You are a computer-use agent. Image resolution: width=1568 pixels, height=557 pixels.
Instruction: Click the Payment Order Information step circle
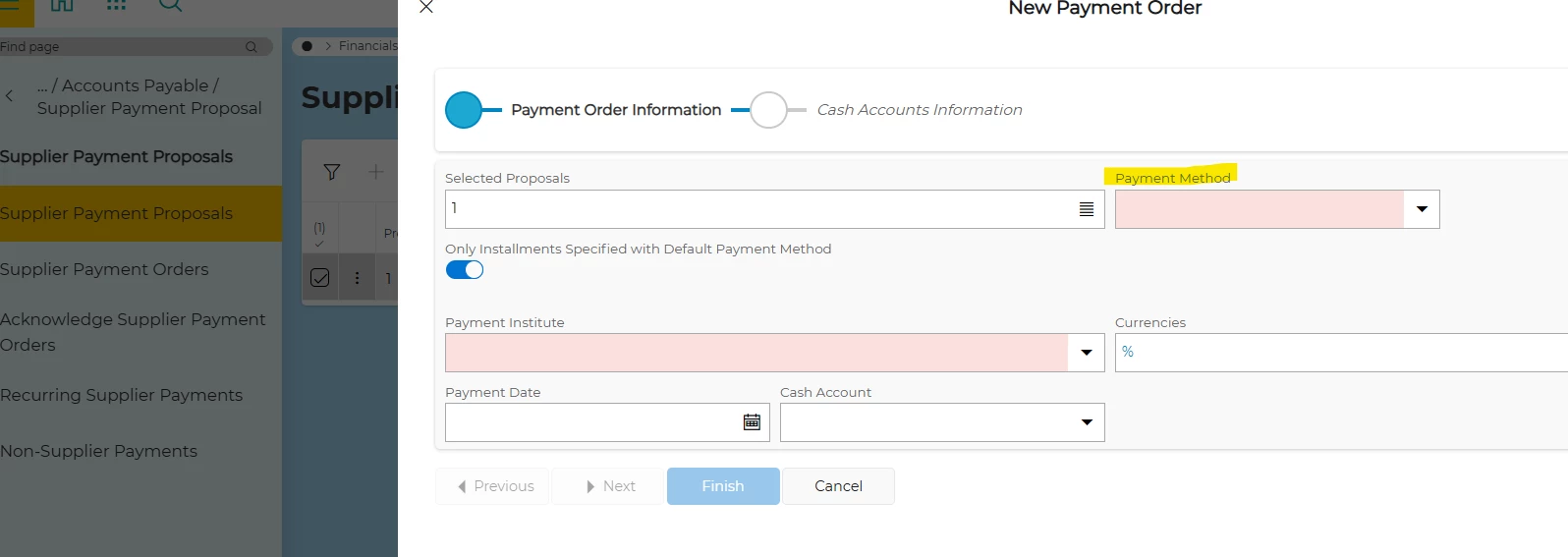464,110
